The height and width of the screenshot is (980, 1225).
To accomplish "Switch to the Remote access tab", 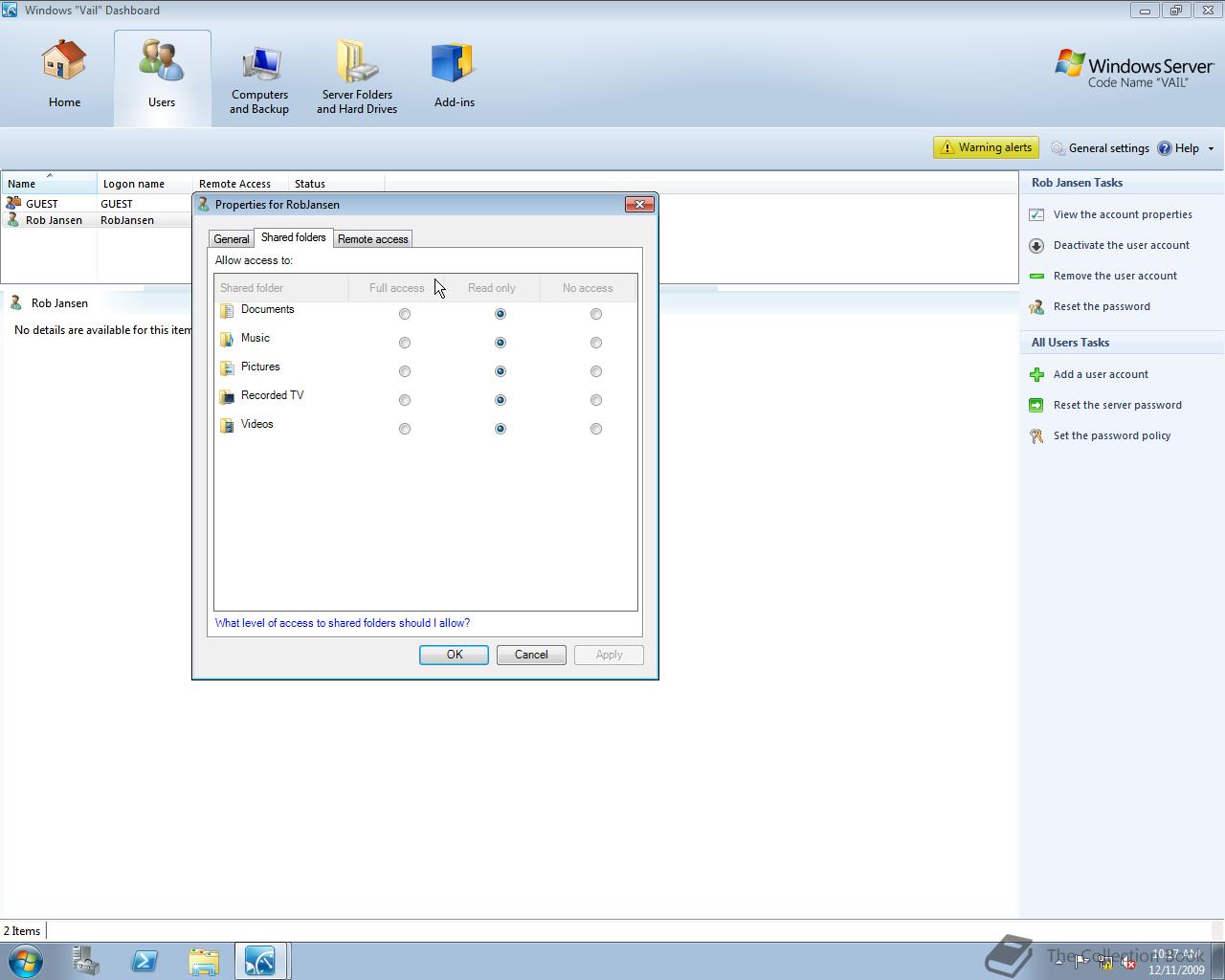I will coord(373,239).
